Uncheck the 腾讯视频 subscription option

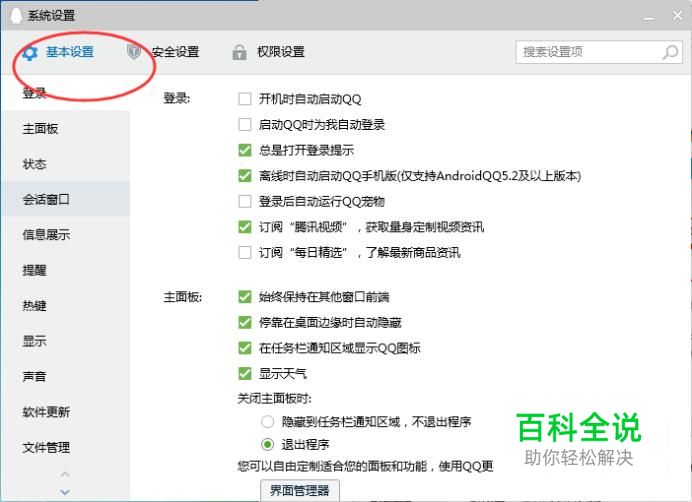[244, 227]
